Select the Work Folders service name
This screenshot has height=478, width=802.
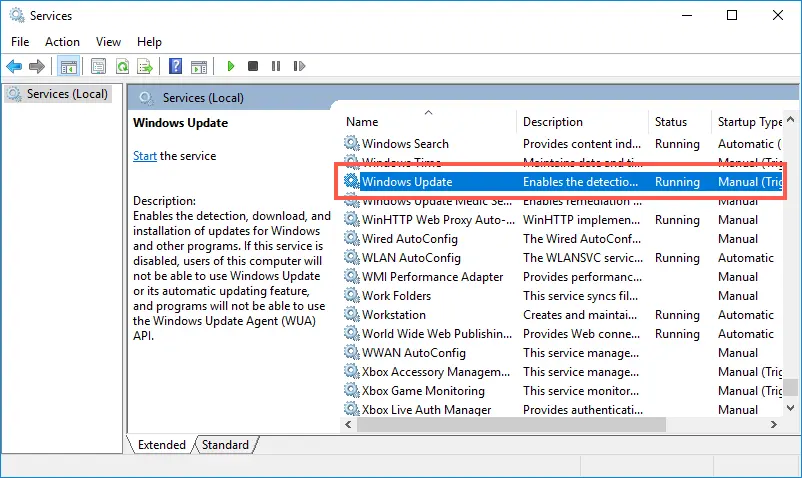[396, 295]
